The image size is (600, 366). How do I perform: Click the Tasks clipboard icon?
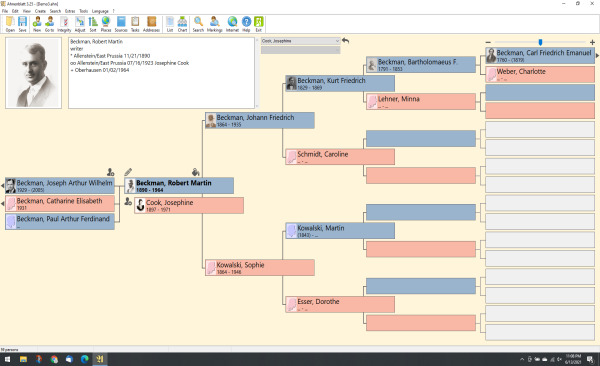coord(135,24)
